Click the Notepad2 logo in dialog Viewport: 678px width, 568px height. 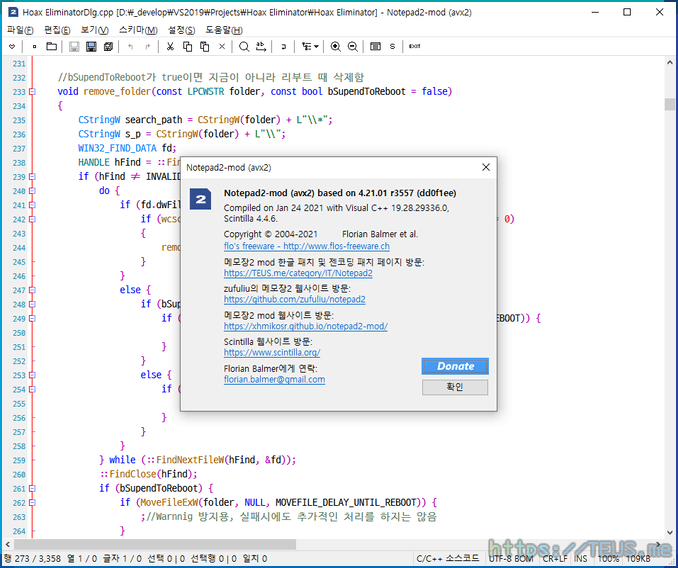[x=201, y=199]
